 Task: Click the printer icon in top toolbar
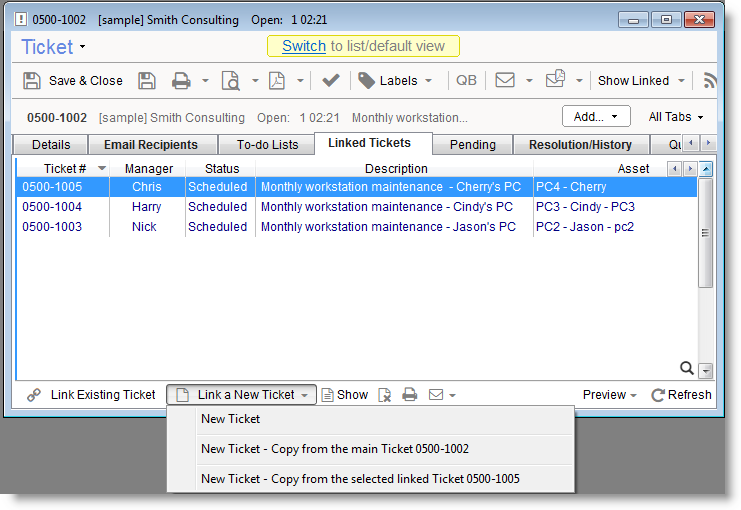[180, 81]
